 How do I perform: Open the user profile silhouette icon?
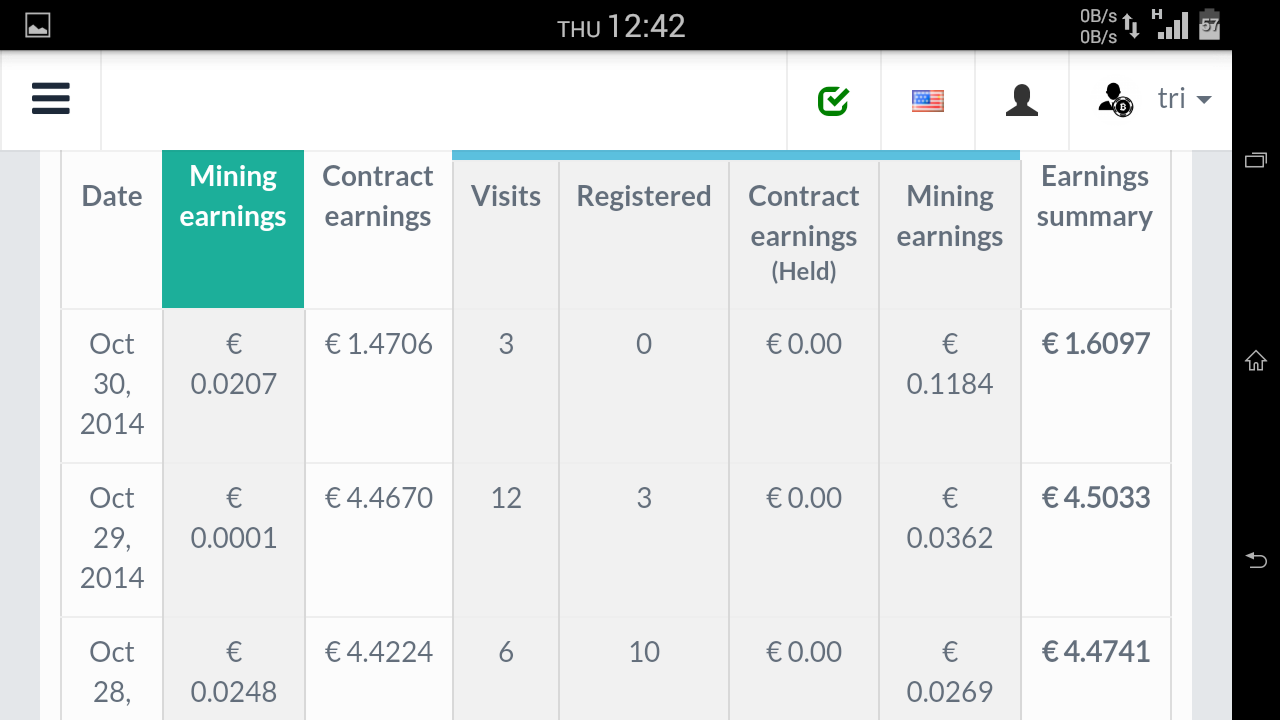tap(1021, 100)
